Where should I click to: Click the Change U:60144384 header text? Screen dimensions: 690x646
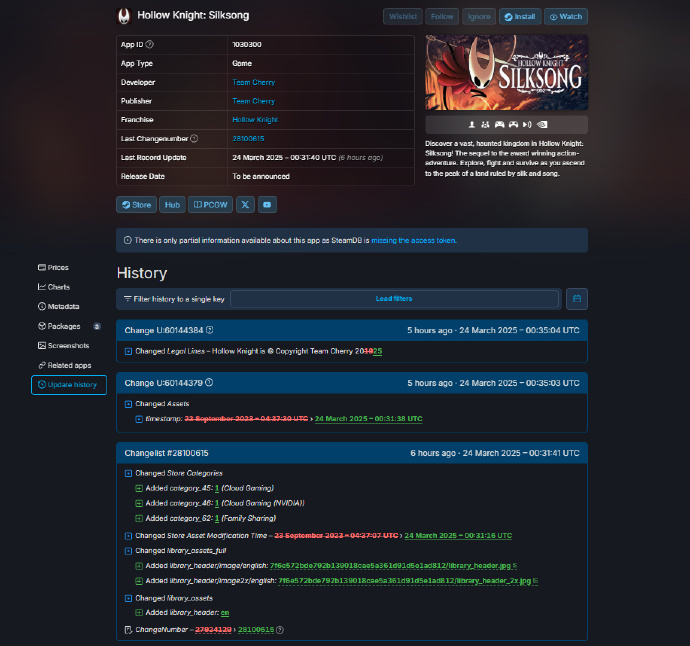(x=164, y=330)
